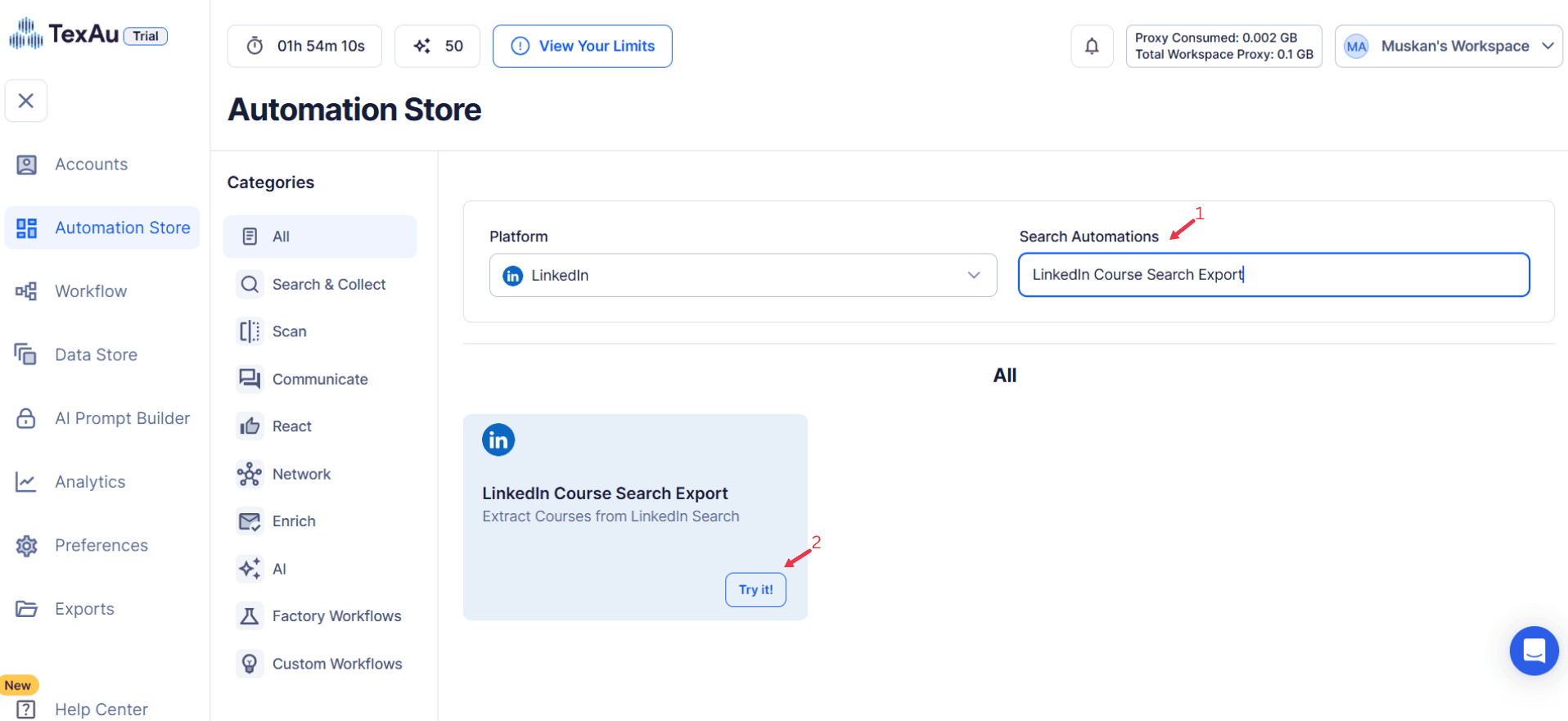Click the React thumbs-up icon

click(250, 426)
